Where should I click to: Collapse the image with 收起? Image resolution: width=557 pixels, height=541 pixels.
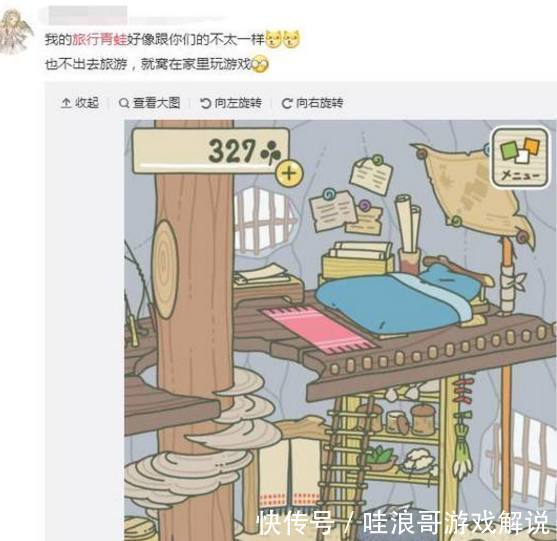80,103
